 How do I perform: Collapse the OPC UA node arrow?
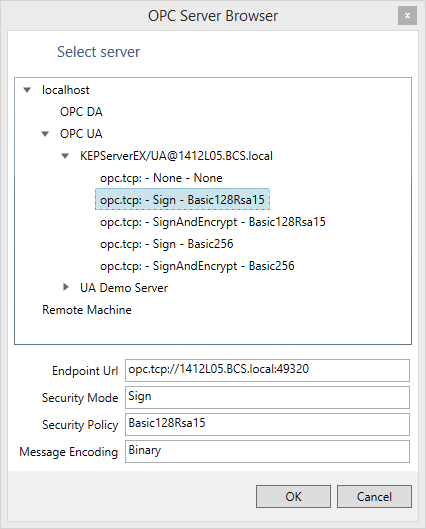[x=45, y=134]
